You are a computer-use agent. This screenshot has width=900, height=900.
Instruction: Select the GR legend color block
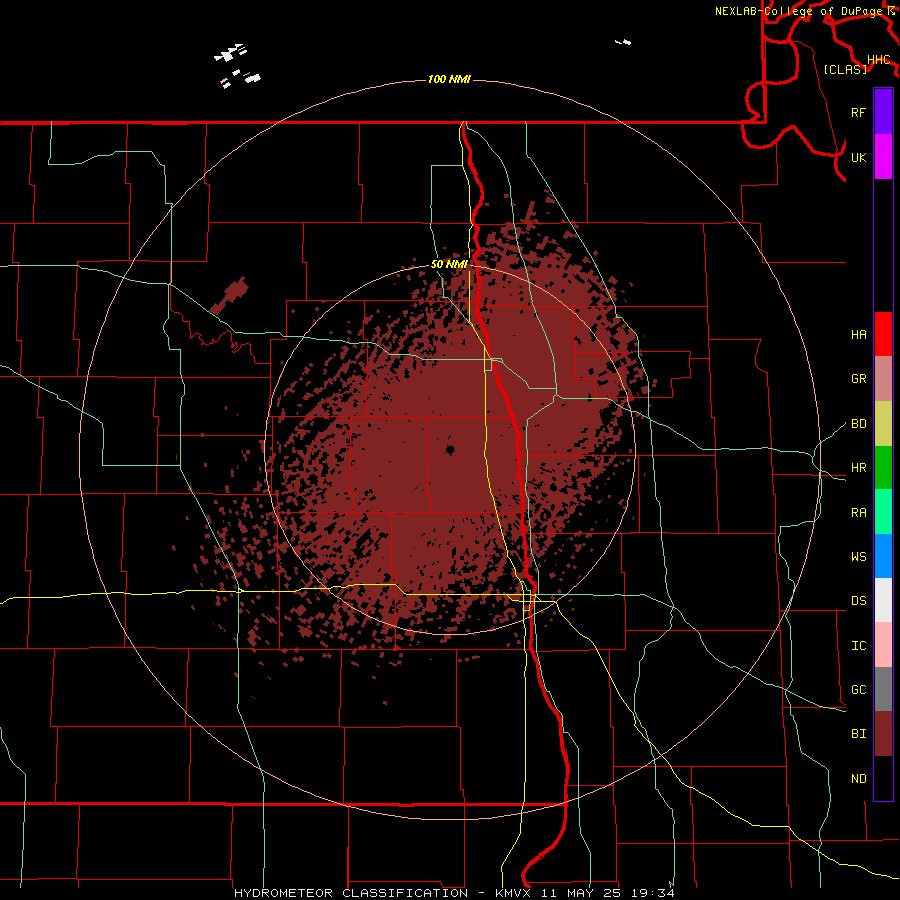[883, 378]
